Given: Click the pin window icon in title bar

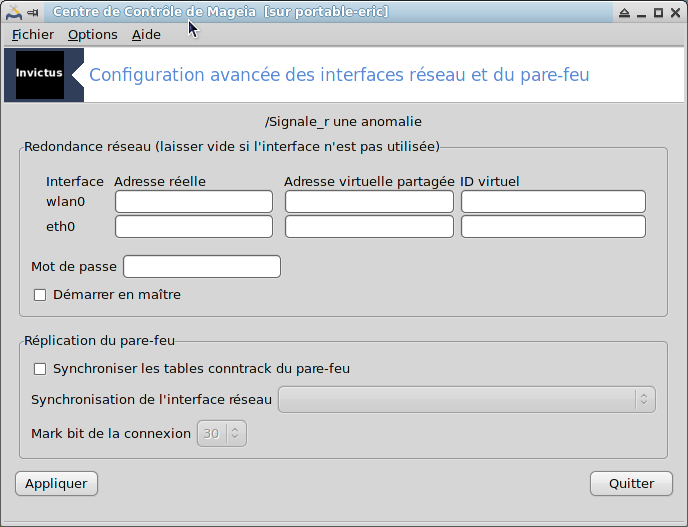Looking at the screenshot, I should coord(33,13).
